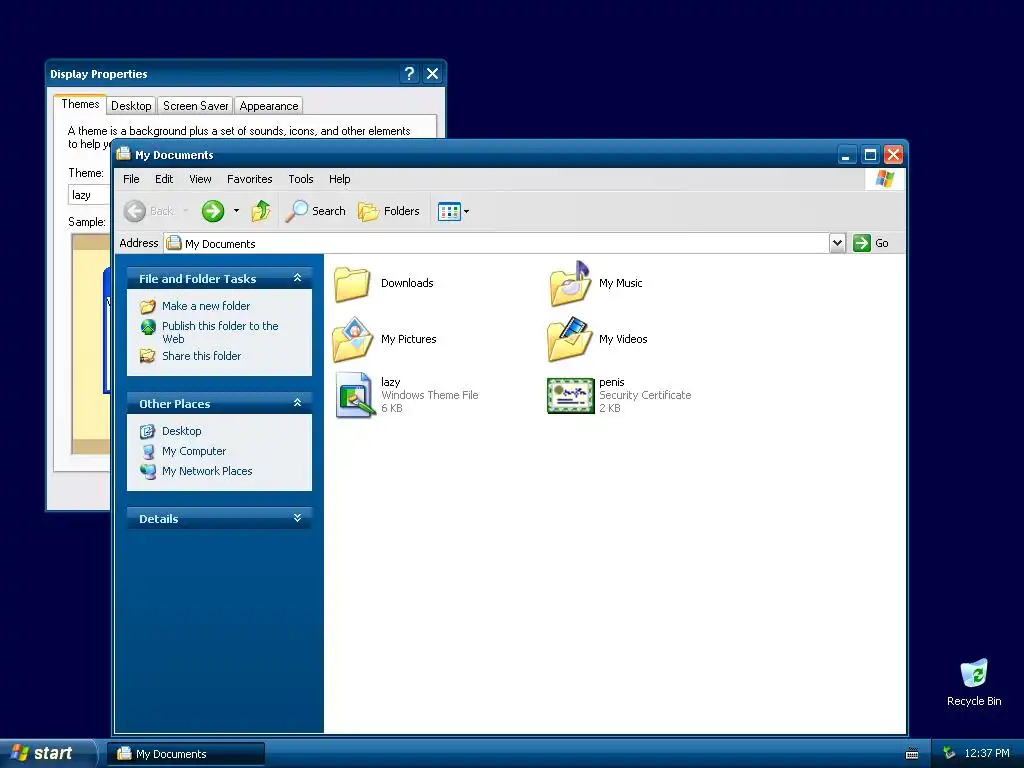Click the green Forward arrow button

pyautogui.click(x=212, y=211)
